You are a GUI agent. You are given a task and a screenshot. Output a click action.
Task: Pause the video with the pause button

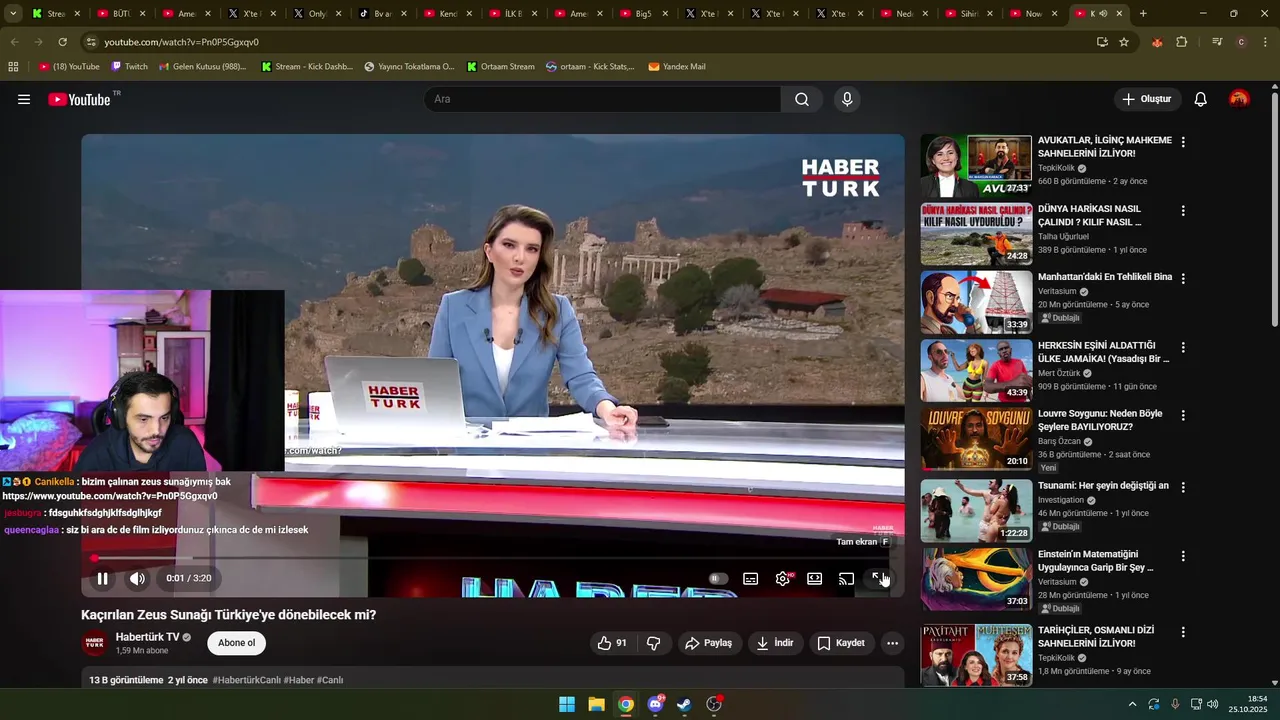click(x=102, y=578)
